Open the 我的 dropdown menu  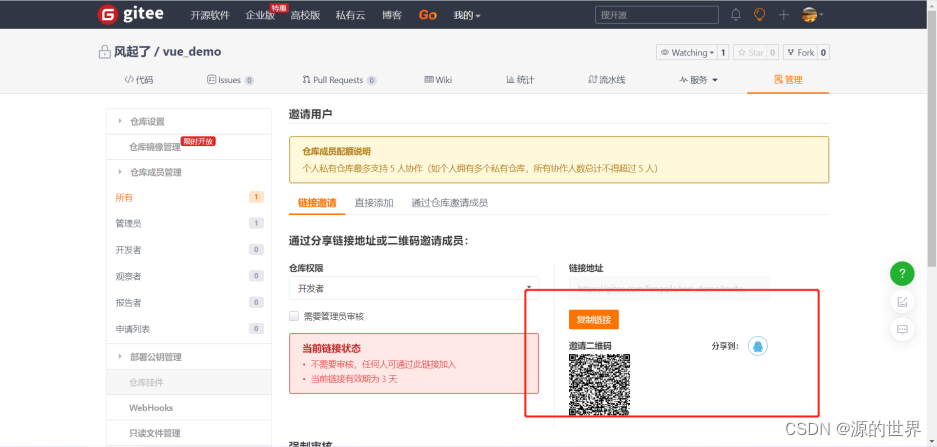[467, 16]
